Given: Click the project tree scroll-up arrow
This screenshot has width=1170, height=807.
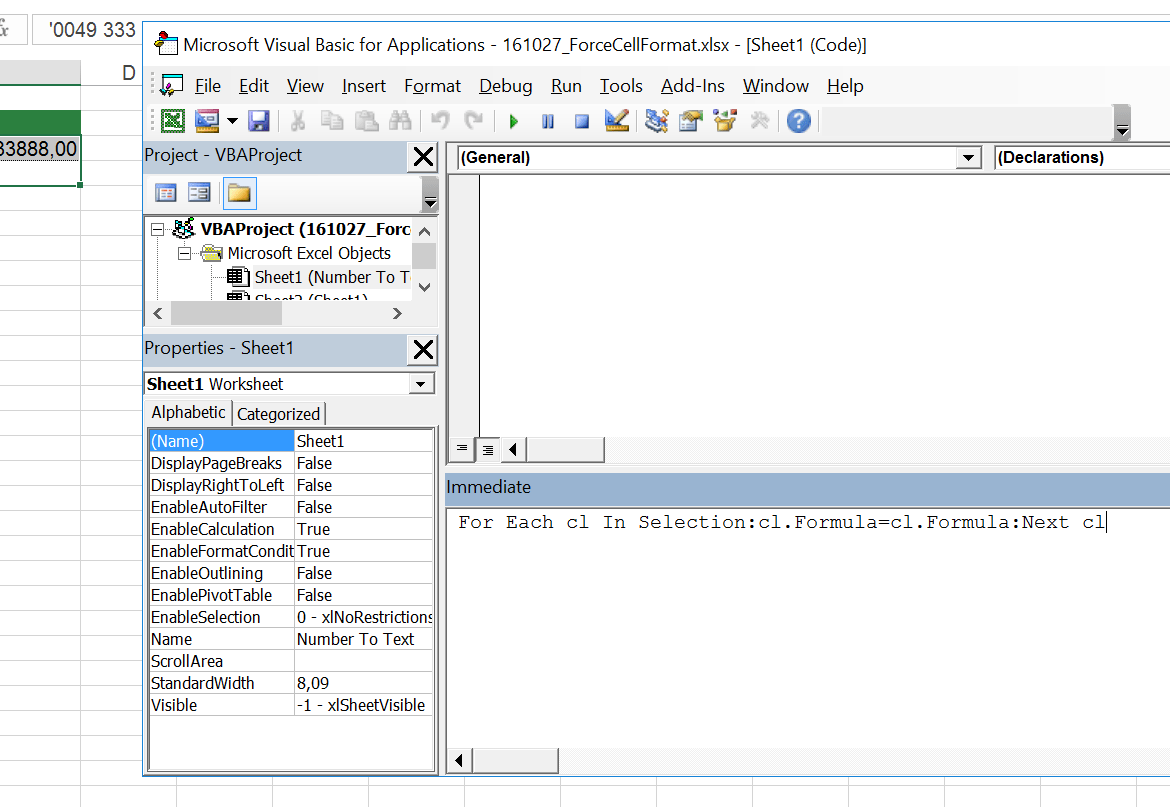Looking at the screenshot, I should point(425,231).
